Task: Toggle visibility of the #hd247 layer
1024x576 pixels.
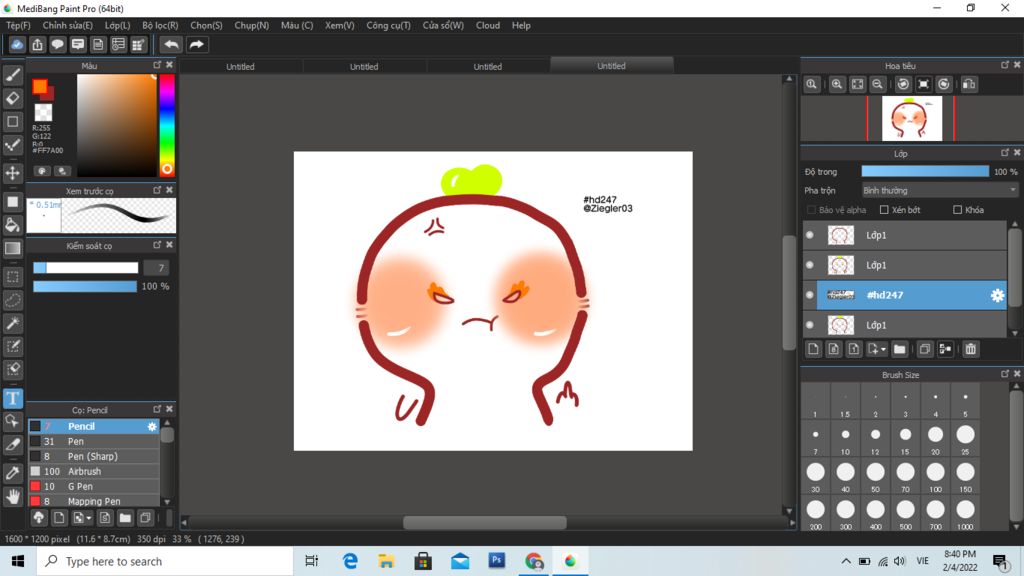Action: coord(810,295)
